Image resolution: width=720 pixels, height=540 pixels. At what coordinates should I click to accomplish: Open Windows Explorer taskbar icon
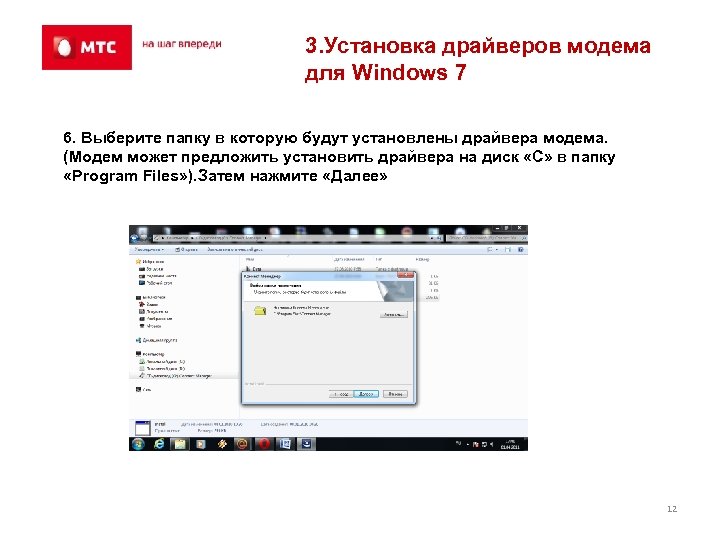point(180,444)
